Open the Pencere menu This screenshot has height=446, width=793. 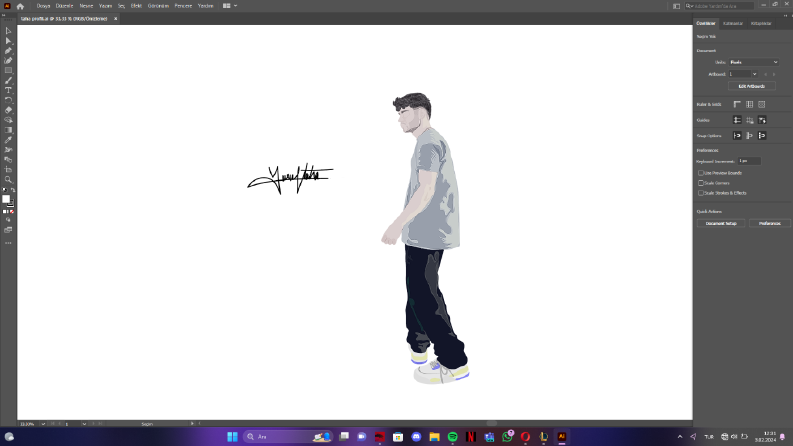[183, 6]
